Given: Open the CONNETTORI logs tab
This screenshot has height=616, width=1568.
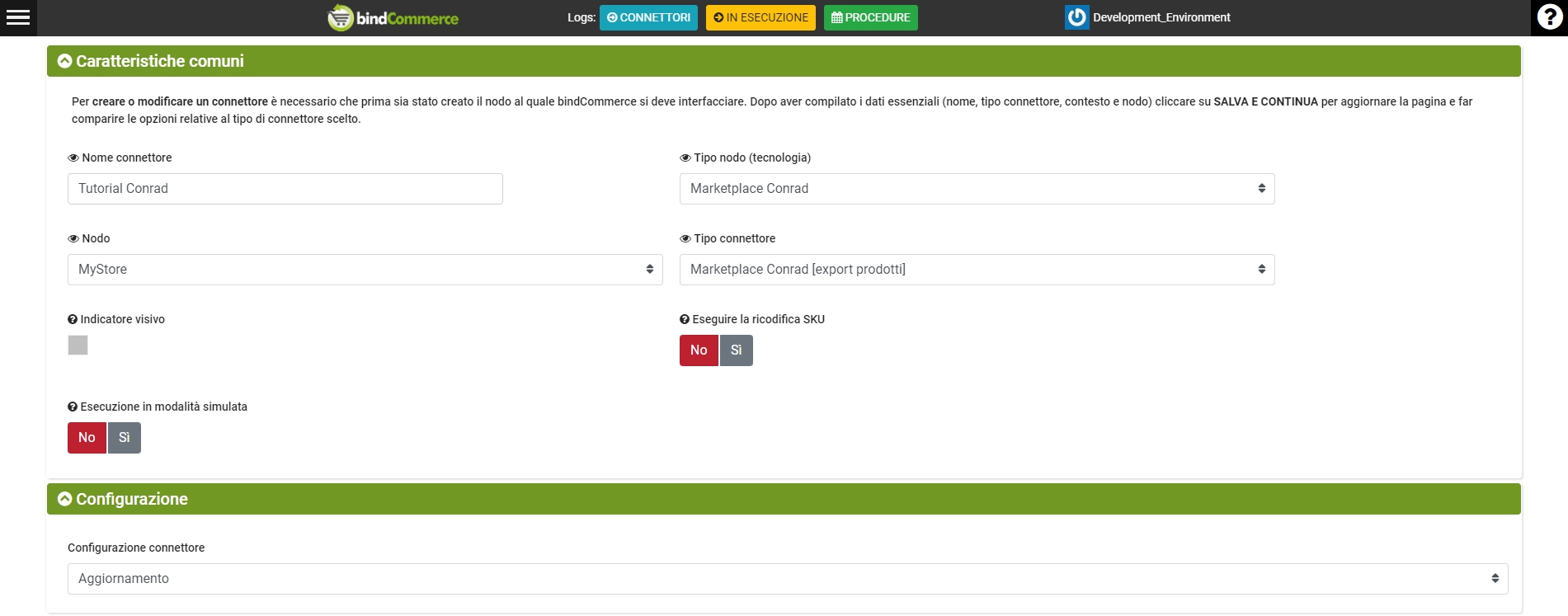Looking at the screenshot, I should [648, 17].
